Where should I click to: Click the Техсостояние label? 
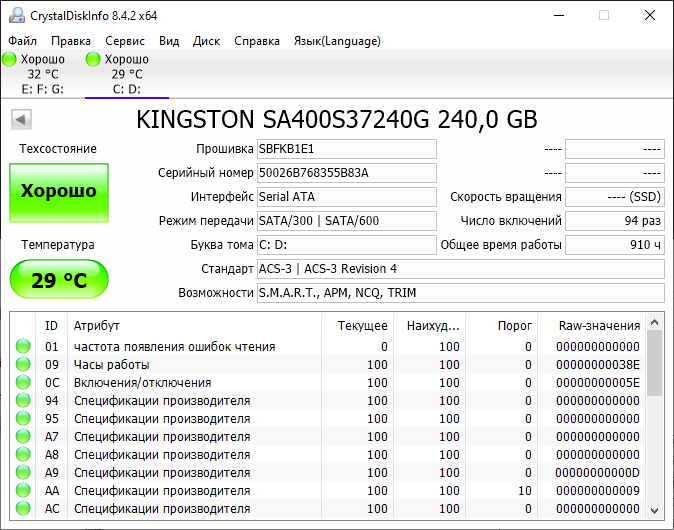coord(58,149)
